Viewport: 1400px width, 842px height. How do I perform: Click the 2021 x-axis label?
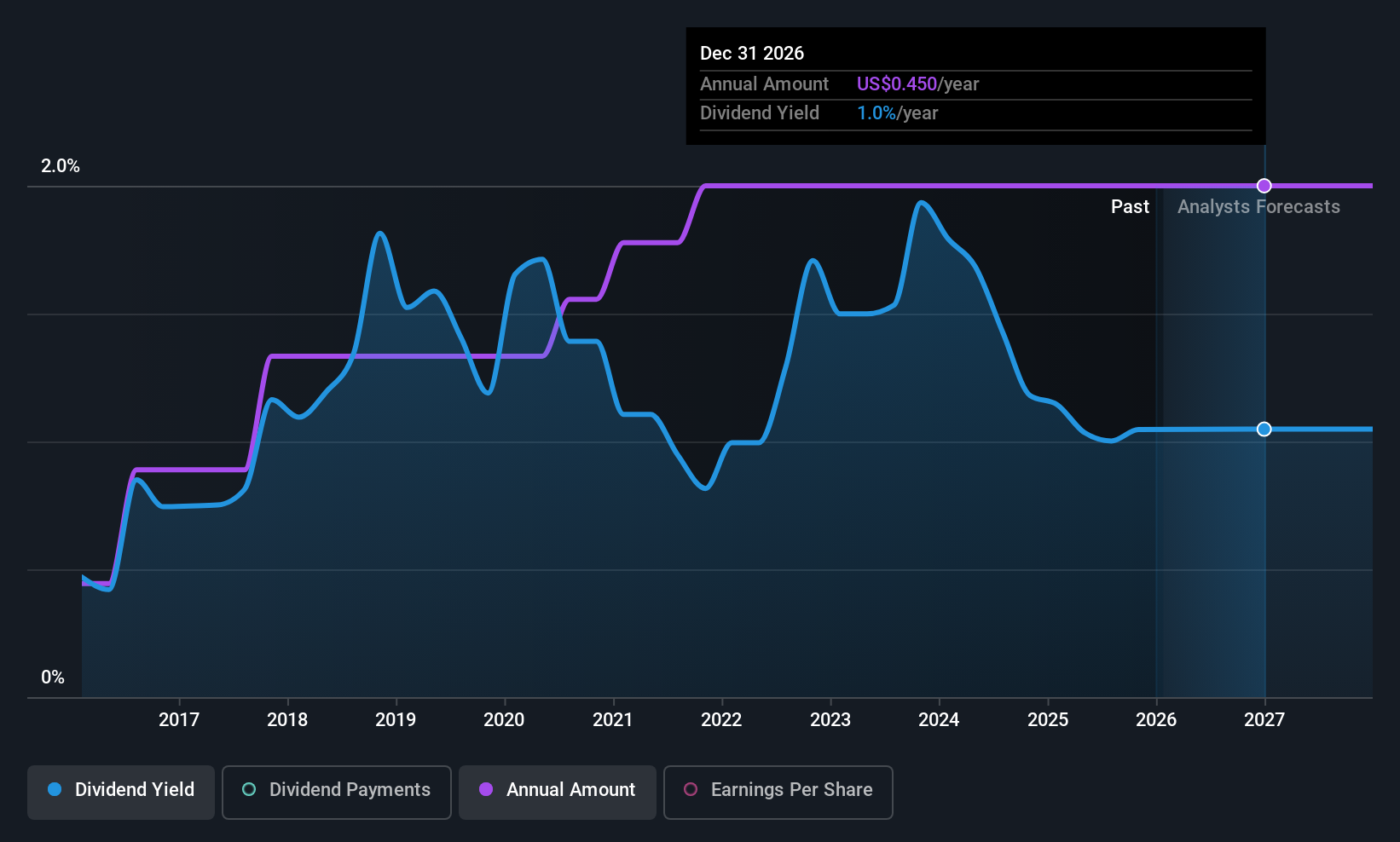click(x=613, y=720)
